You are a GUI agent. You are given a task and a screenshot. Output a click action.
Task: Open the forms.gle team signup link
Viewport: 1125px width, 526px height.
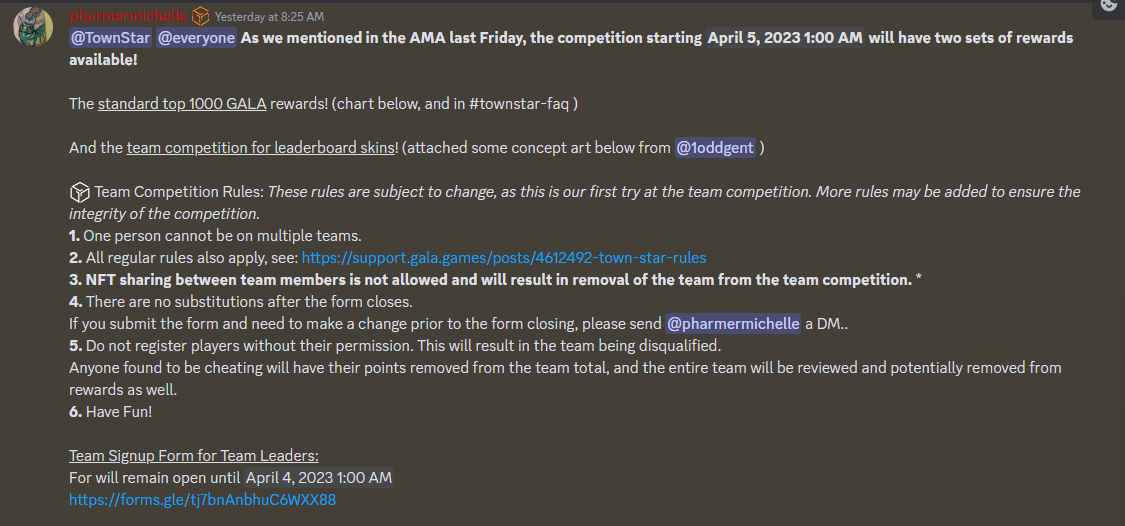click(x=202, y=499)
